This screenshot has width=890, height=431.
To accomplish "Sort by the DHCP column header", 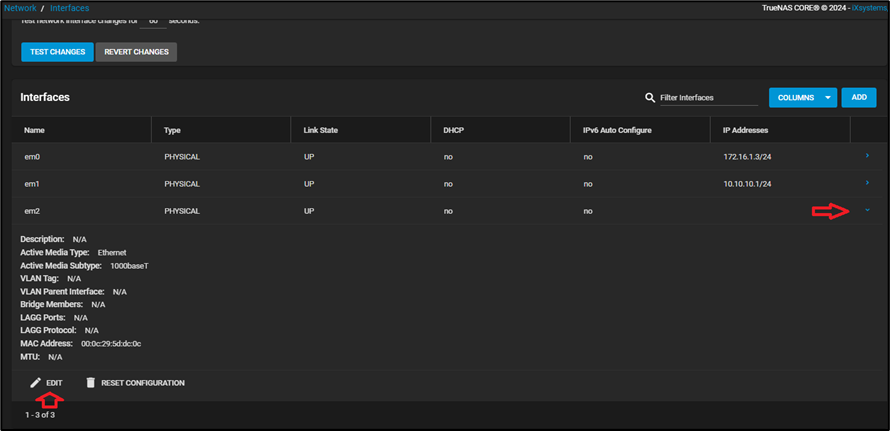I will click(x=455, y=130).
